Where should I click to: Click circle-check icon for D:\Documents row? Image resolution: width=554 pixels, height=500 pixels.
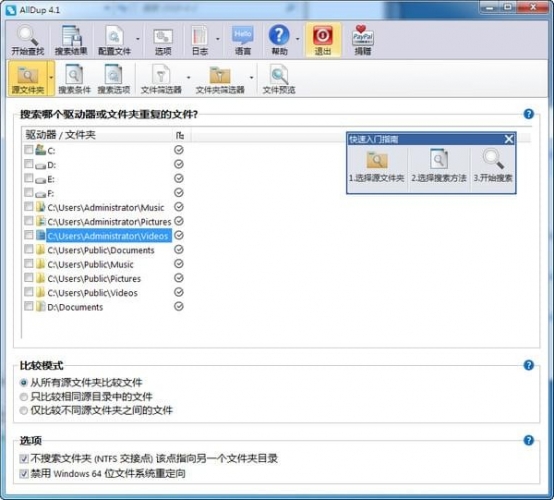coord(179,306)
